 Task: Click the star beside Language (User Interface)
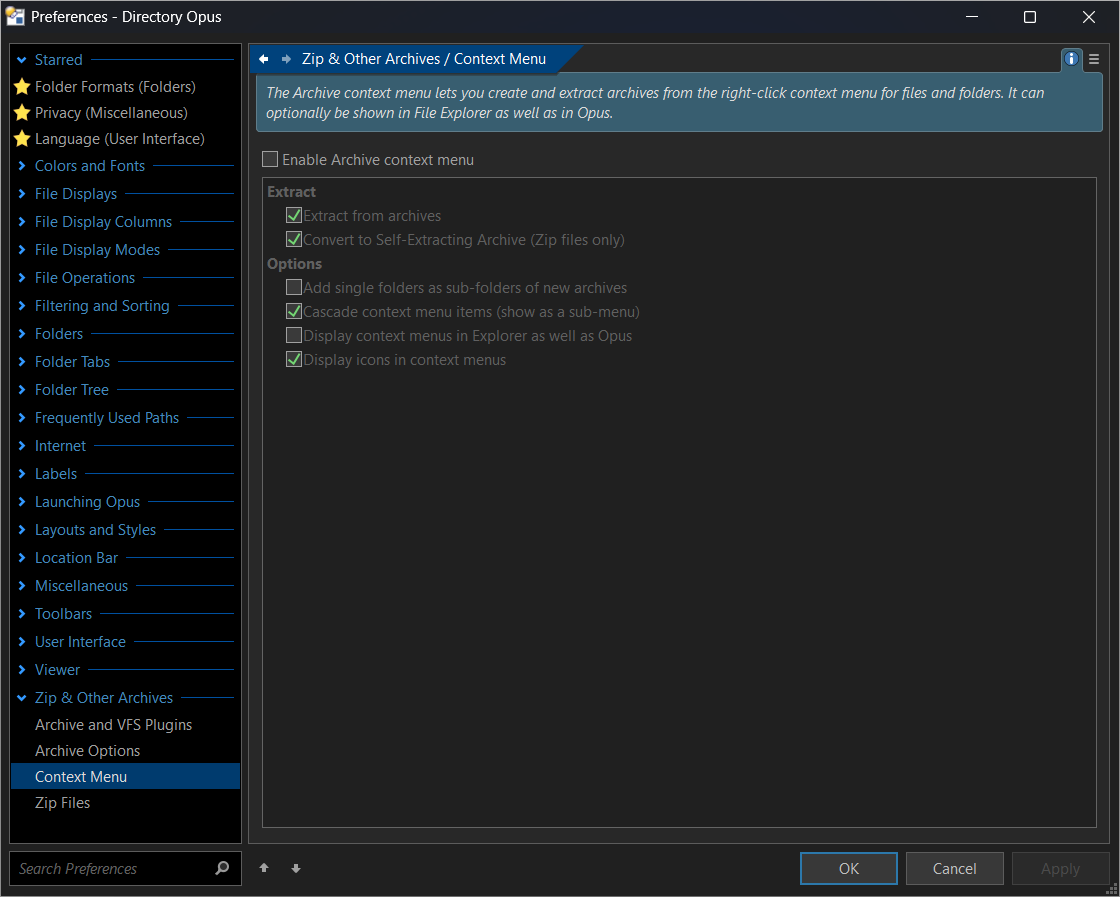click(22, 139)
